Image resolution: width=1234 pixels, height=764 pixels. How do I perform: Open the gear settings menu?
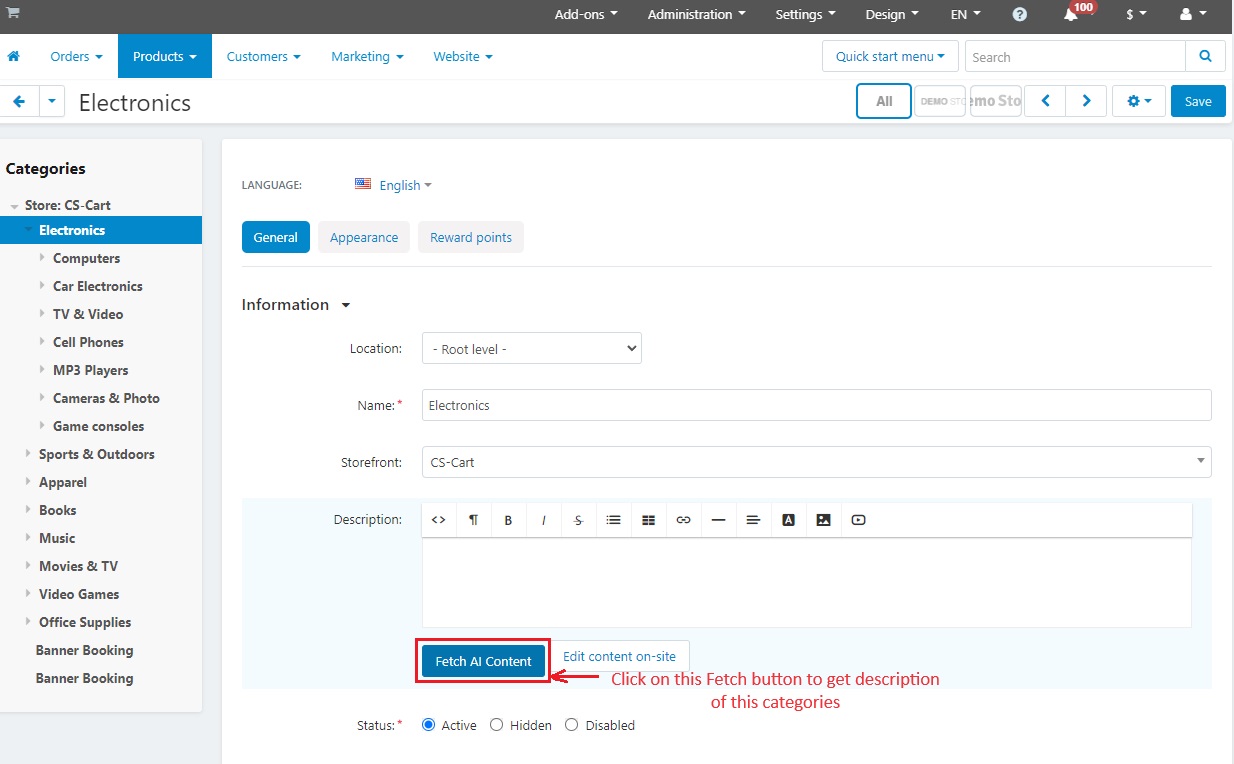click(x=1139, y=101)
